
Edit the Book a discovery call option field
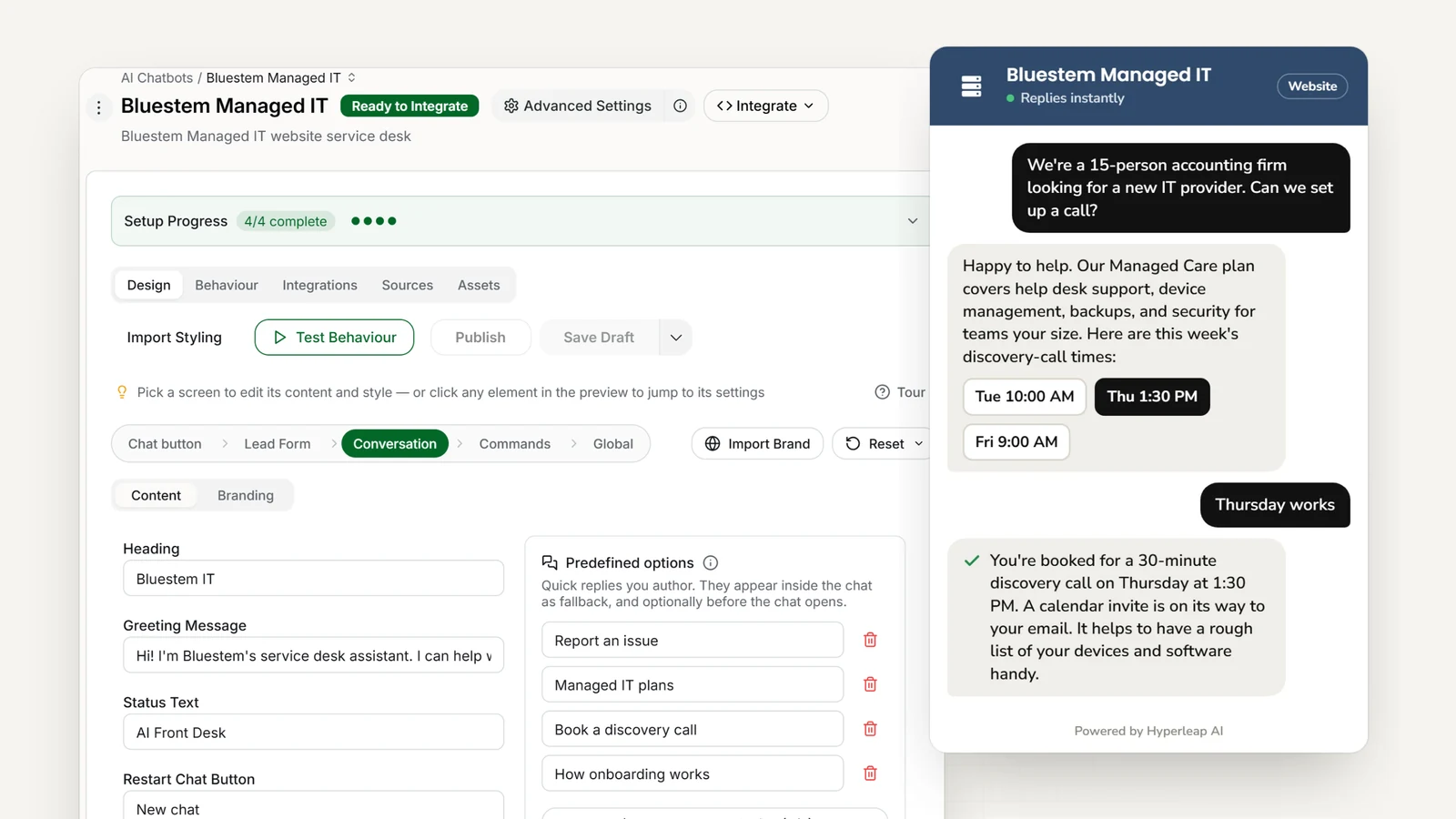(x=693, y=730)
